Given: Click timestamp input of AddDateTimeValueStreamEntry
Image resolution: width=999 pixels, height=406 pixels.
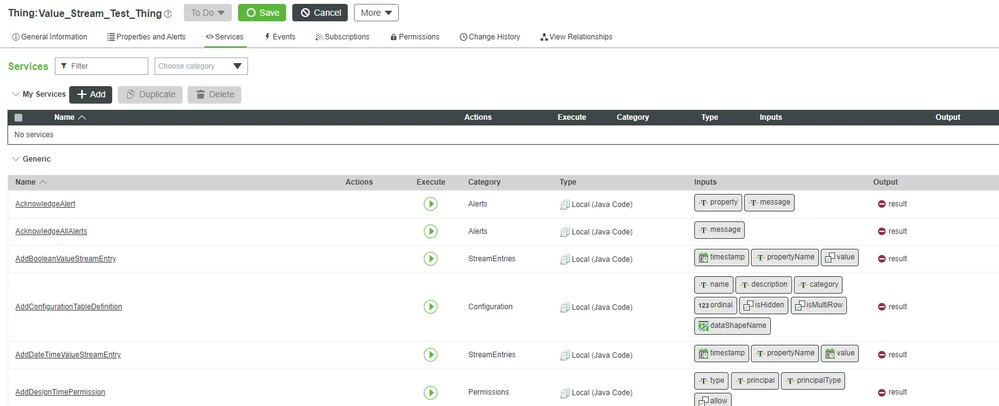Looking at the screenshot, I should coord(721,353).
